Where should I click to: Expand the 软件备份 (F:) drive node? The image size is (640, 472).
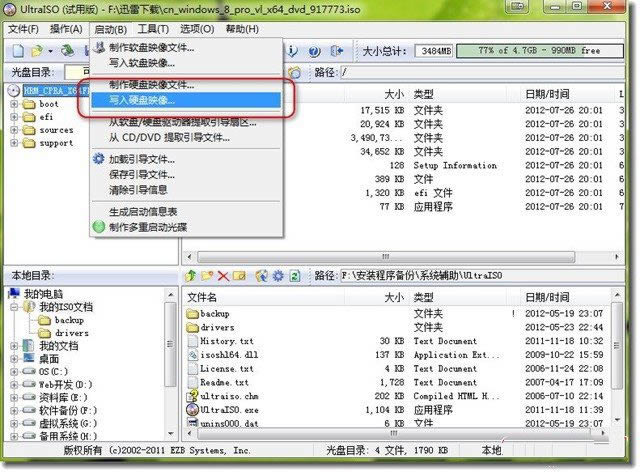14,410
